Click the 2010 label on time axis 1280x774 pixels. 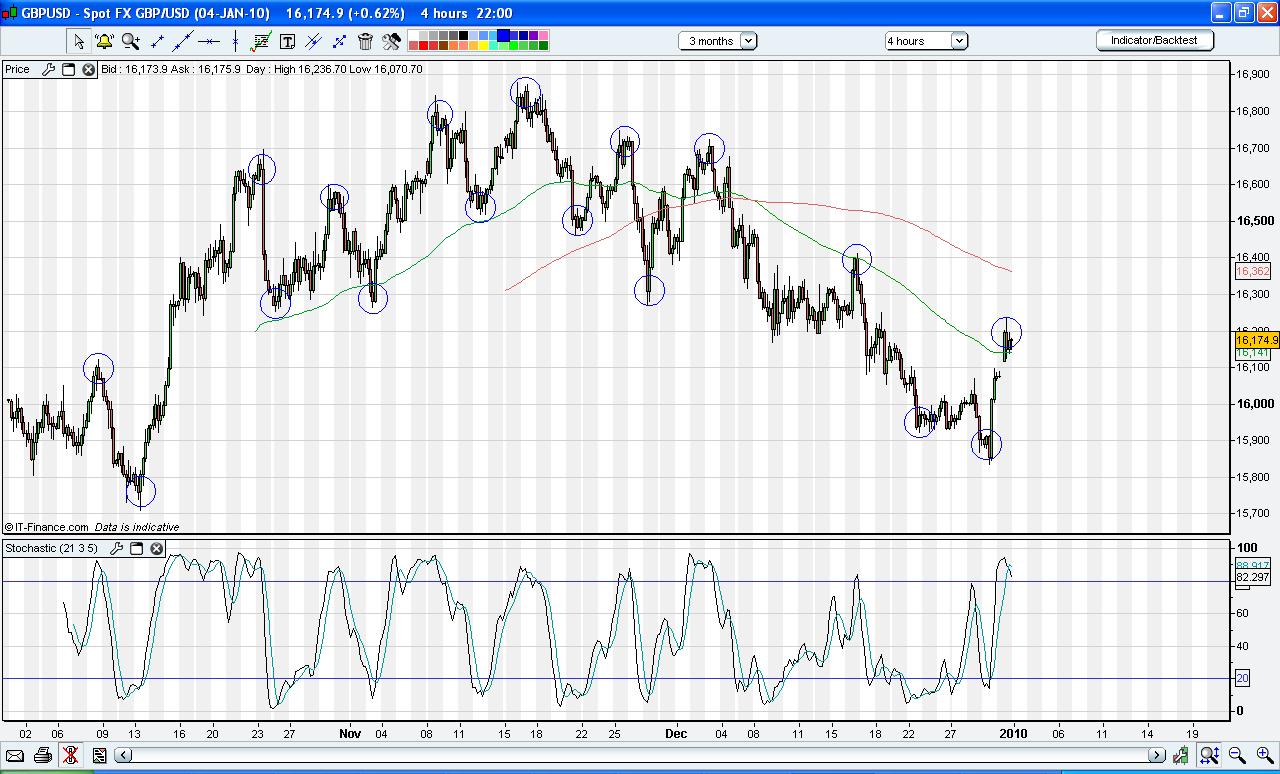click(x=1014, y=733)
